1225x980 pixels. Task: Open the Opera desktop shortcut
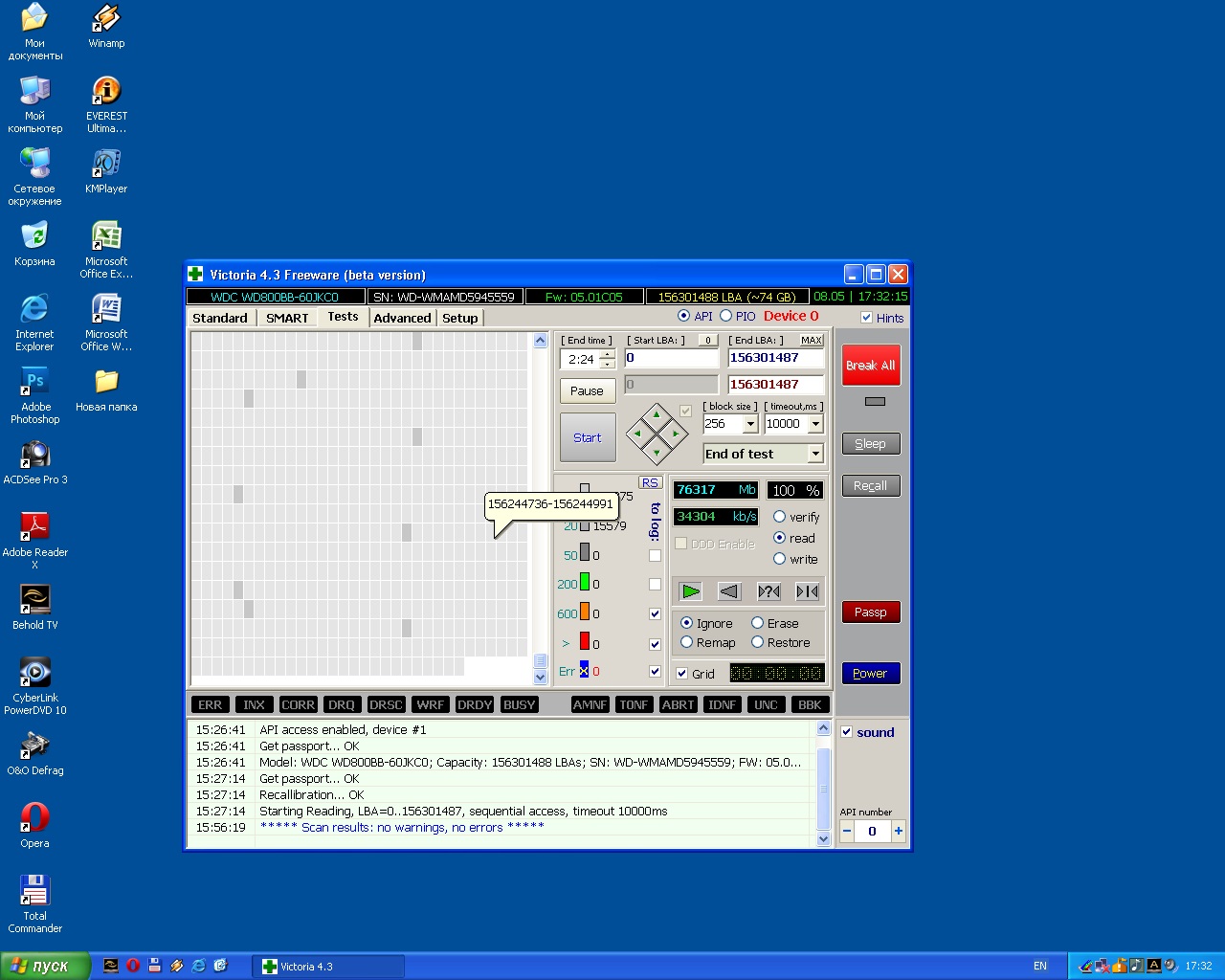point(35,823)
